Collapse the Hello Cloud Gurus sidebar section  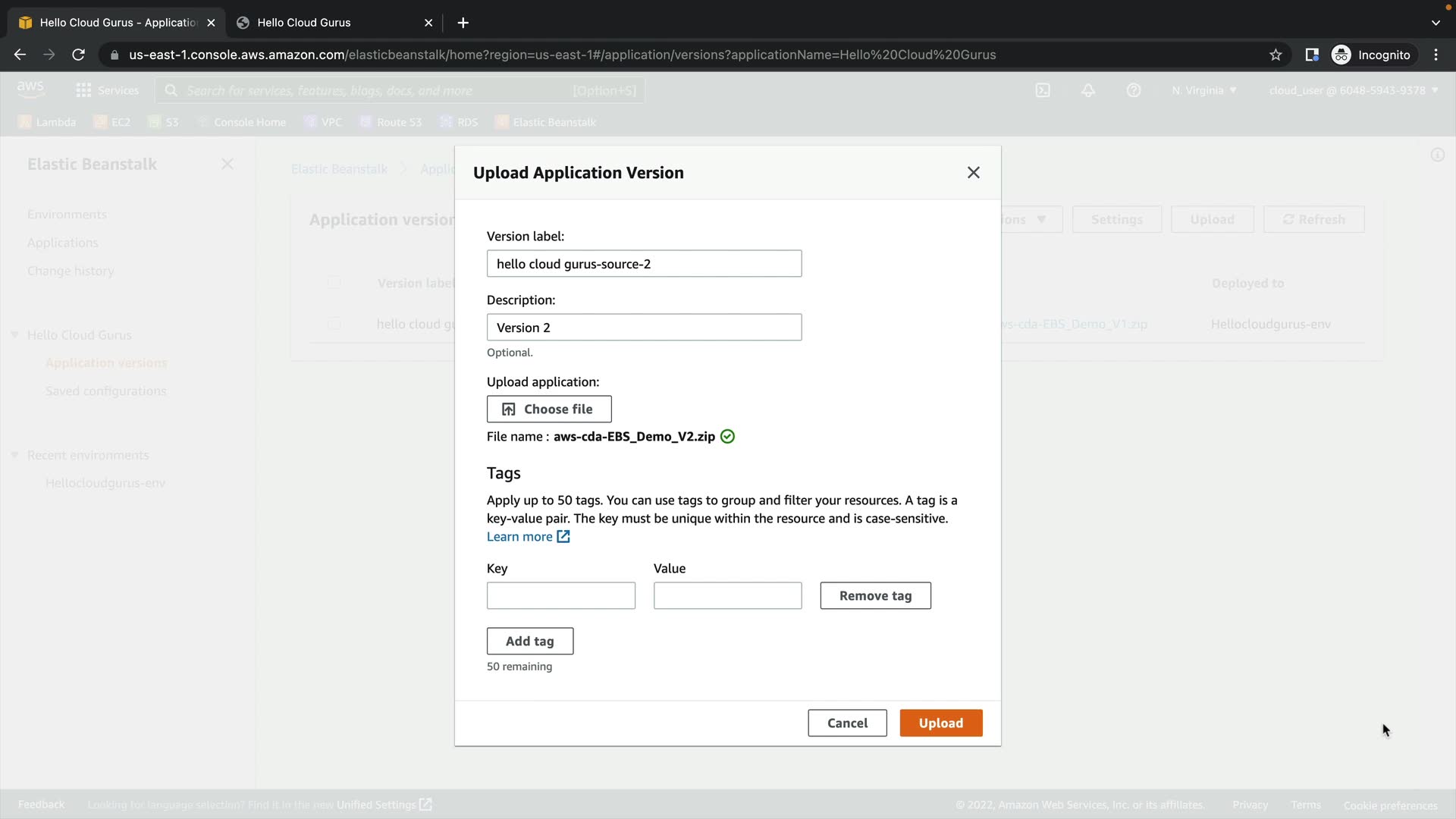click(x=14, y=334)
